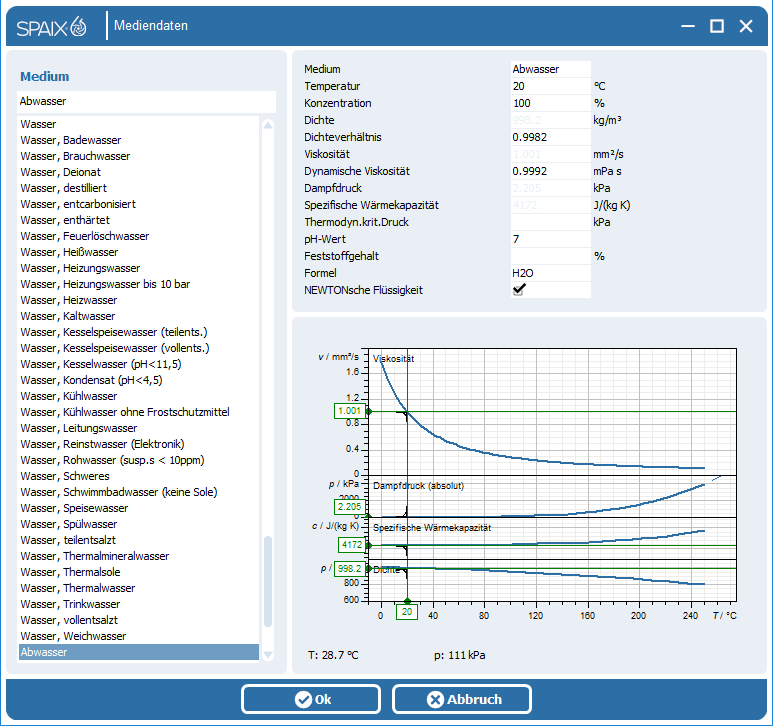The width and height of the screenshot is (773, 726).
Task: Pick Wasser, Kesselspeisewasser (teilents.)
Action: (139, 332)
